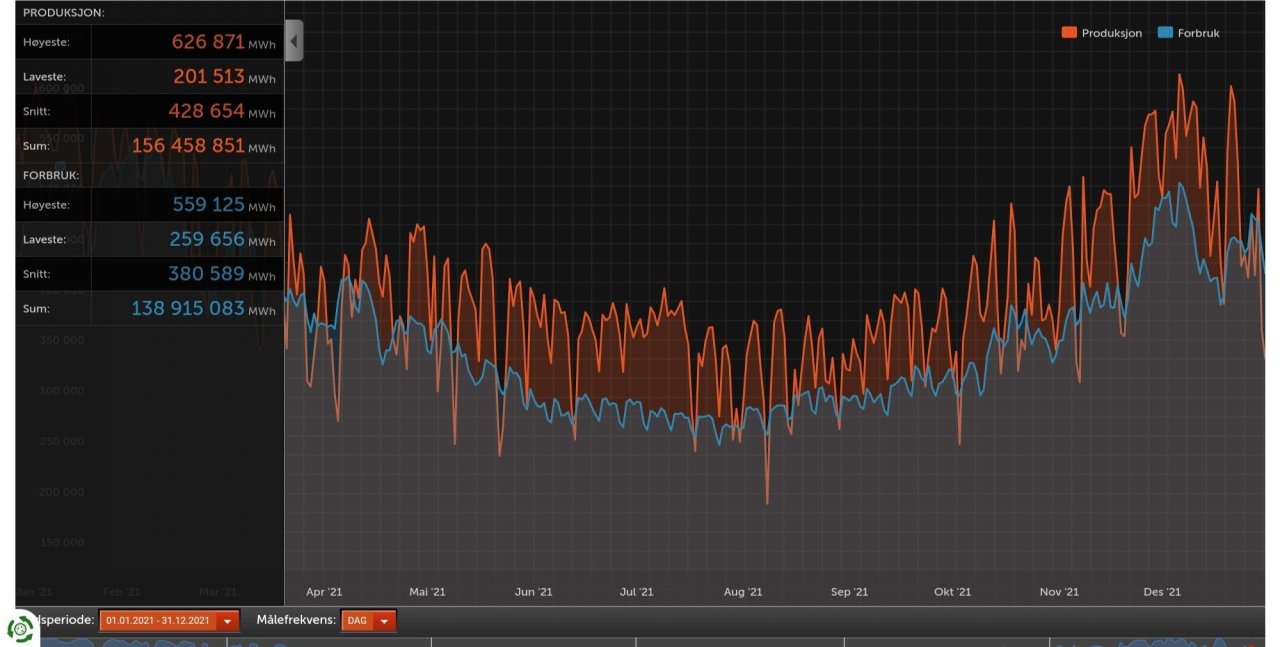Viewport: 1280px width, 647px height.
Task: Open the Målefrekvens DAG dropdown
Action: pyautogui.click(x=357, y=621)
